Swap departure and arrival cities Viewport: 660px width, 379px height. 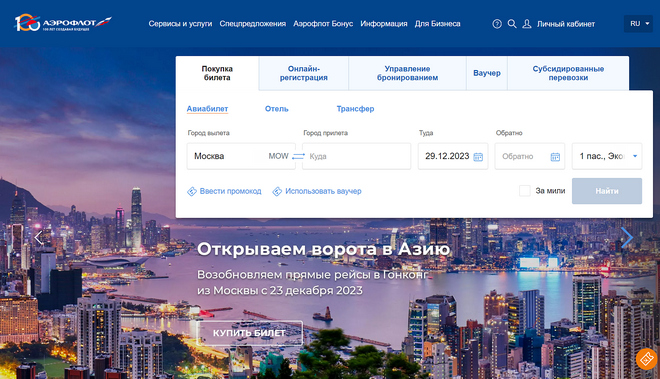(x=298, y=156)
